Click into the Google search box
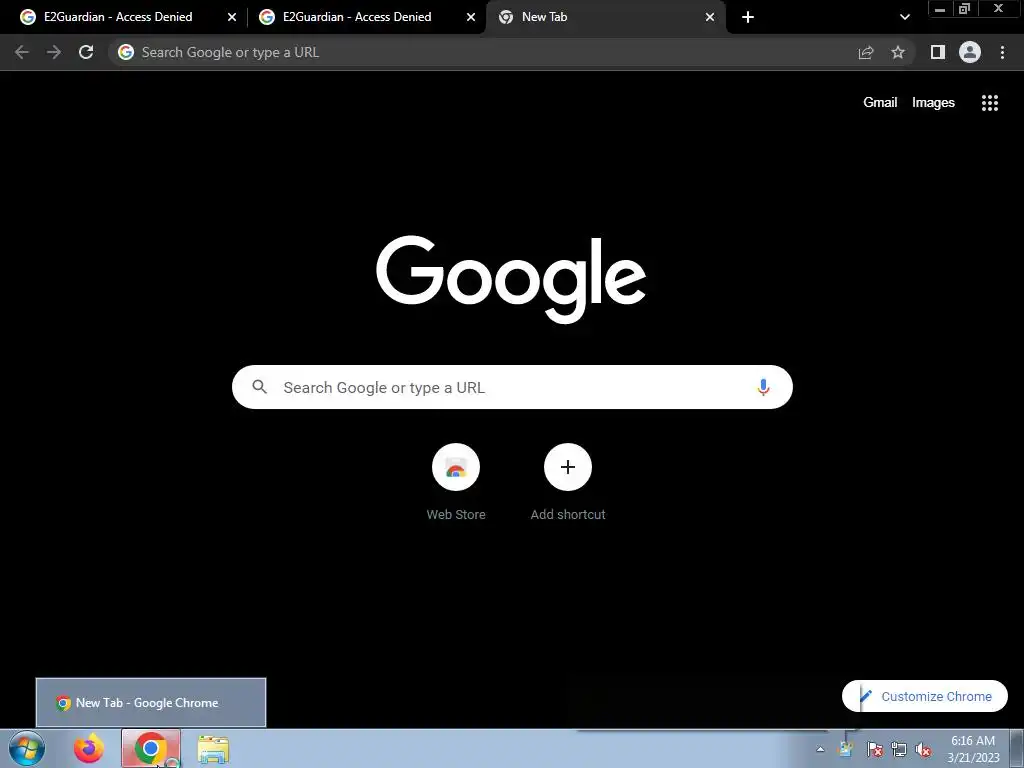Viewport: 1024px width, 768px height. (513, 387)
